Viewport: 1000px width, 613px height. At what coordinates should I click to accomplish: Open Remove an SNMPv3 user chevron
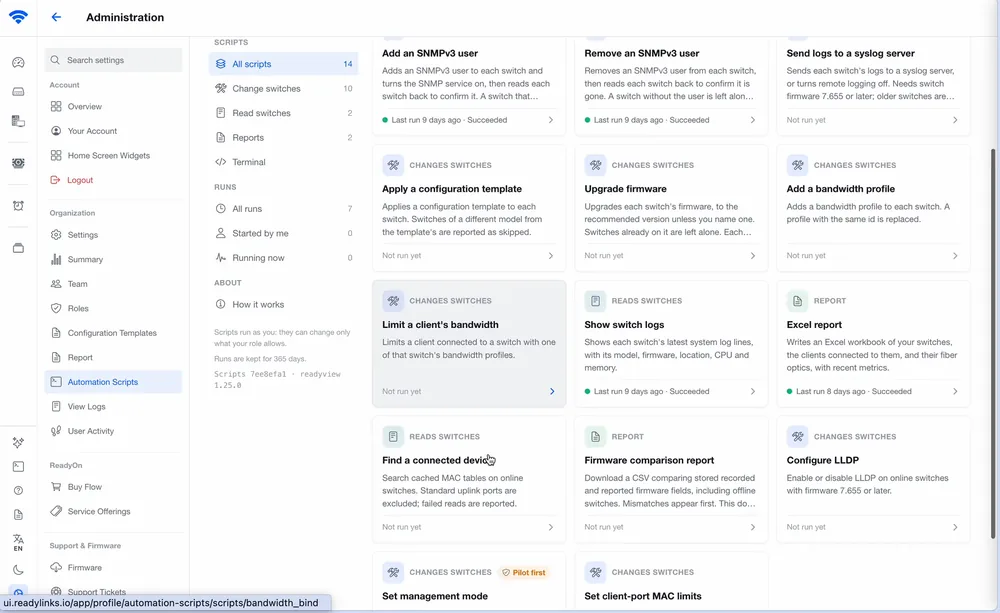point(753,120)
